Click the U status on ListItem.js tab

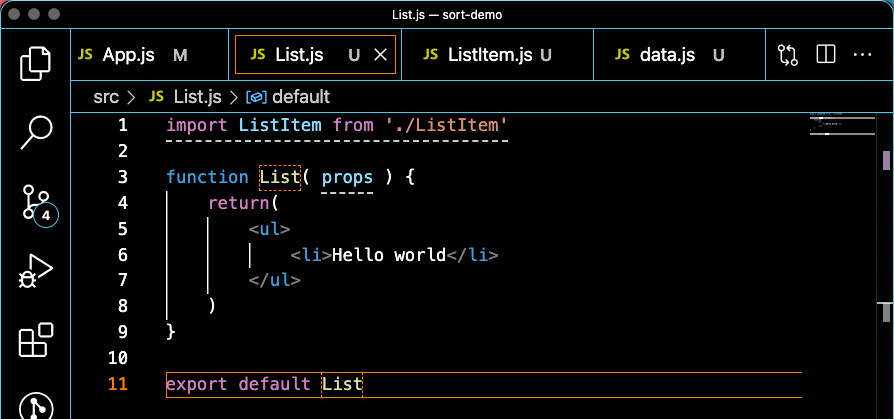click(x=546, y=55)
